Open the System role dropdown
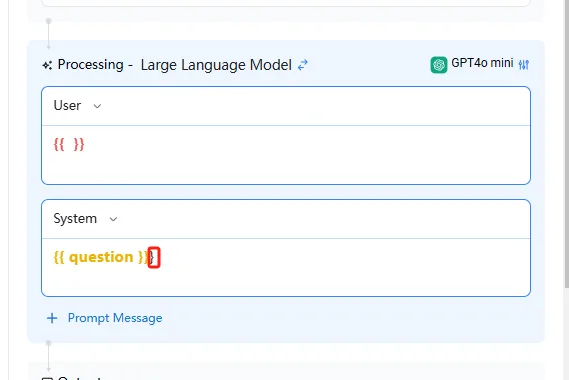569x380 pixels. 85,219
